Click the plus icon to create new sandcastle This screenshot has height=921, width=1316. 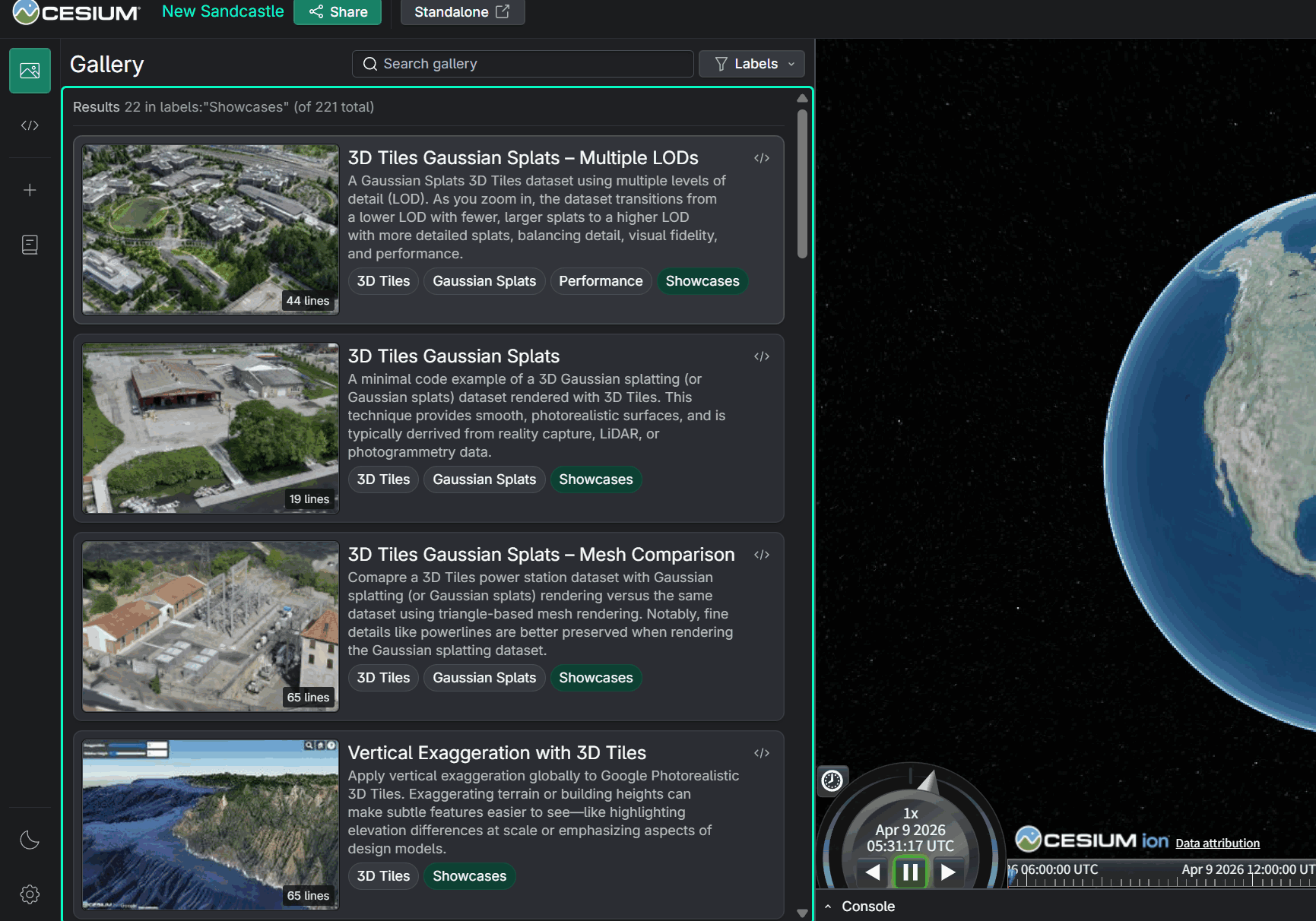click(30, 190)
